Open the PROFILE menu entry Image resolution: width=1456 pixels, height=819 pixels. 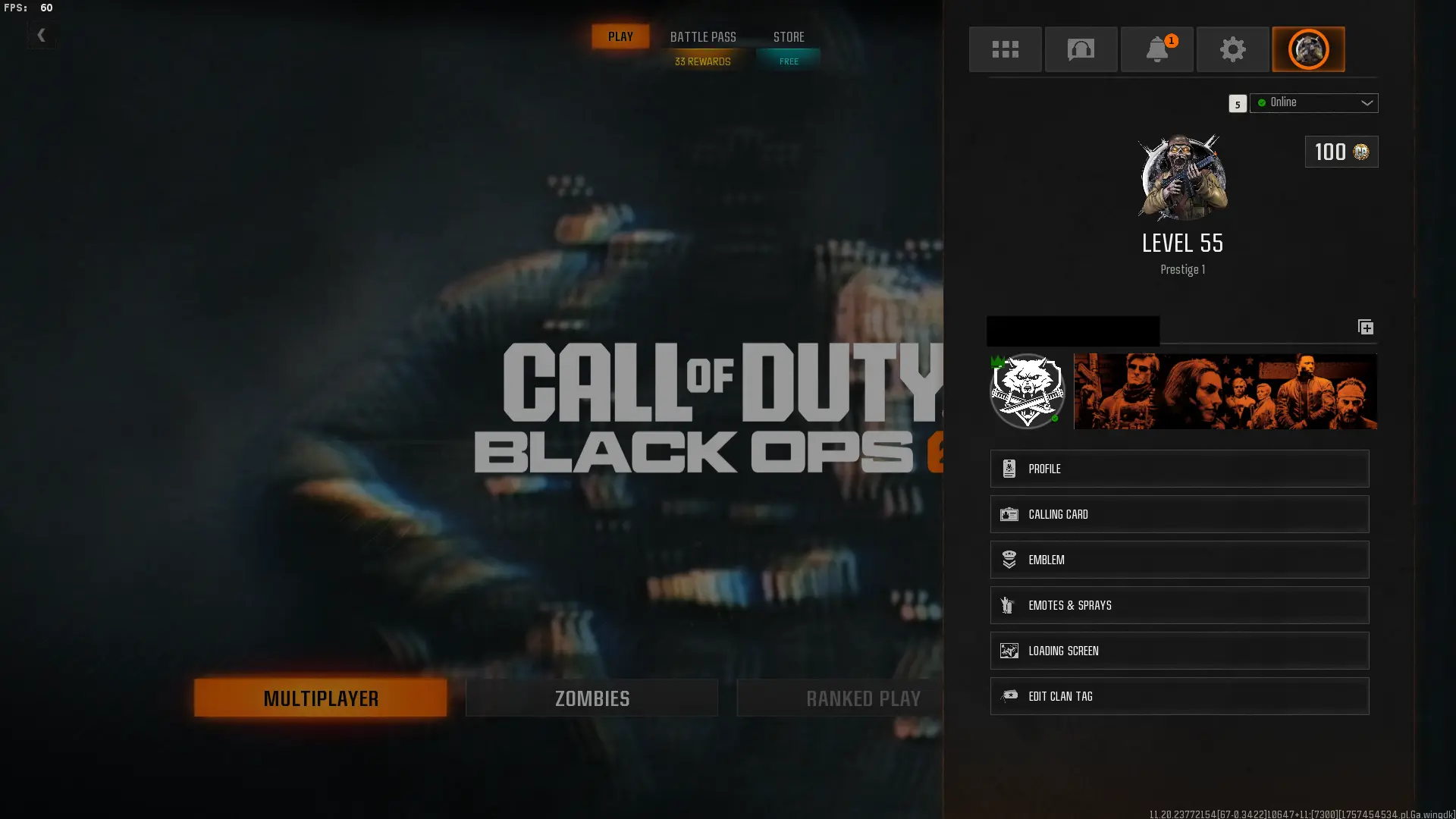[1179, 469]
